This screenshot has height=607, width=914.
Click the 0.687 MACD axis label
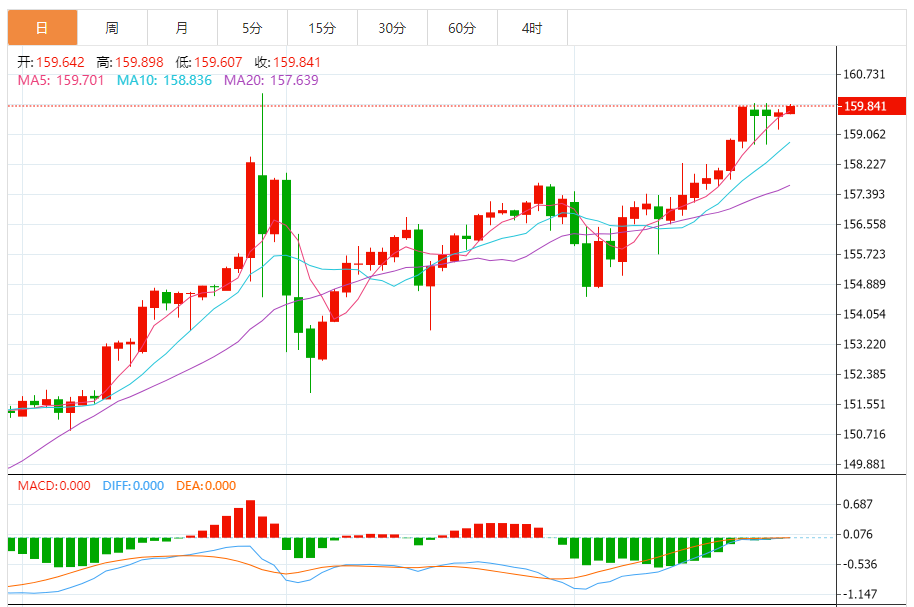[x=858, y=504]
